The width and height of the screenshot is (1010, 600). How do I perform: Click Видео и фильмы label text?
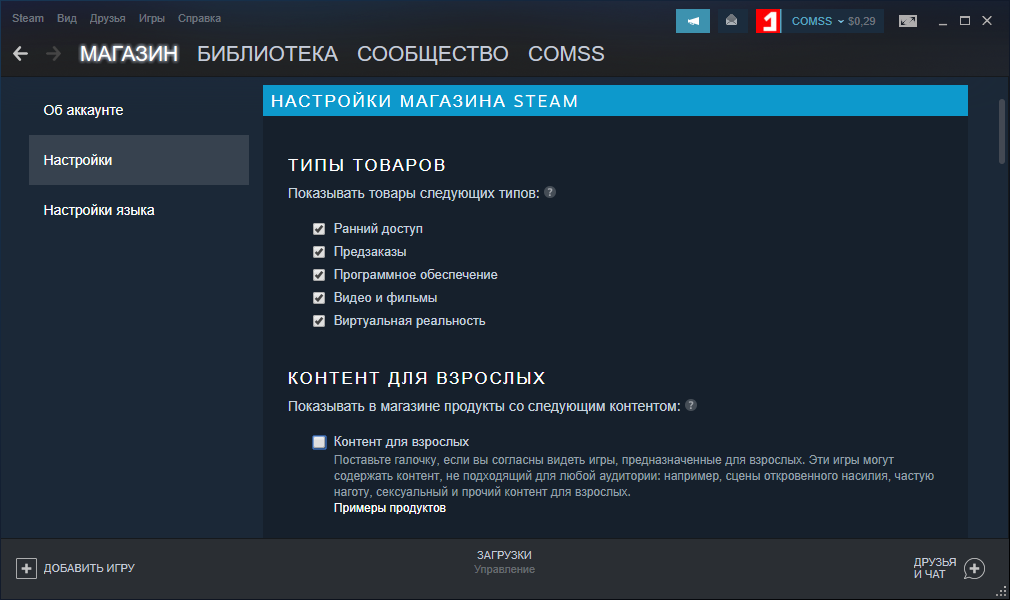385,298
